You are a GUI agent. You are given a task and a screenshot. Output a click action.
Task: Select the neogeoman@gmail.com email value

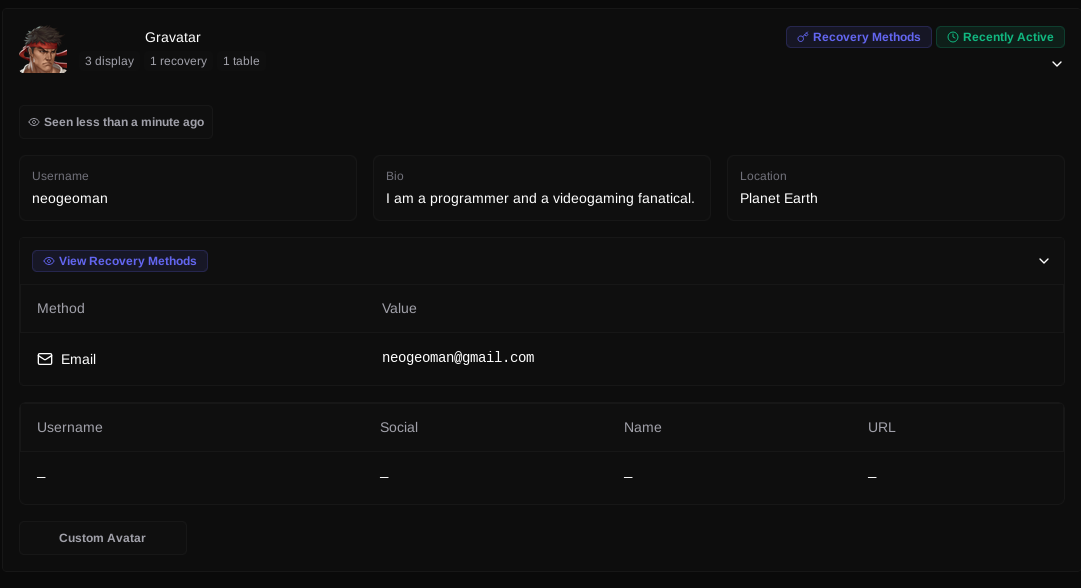(458, 358)
